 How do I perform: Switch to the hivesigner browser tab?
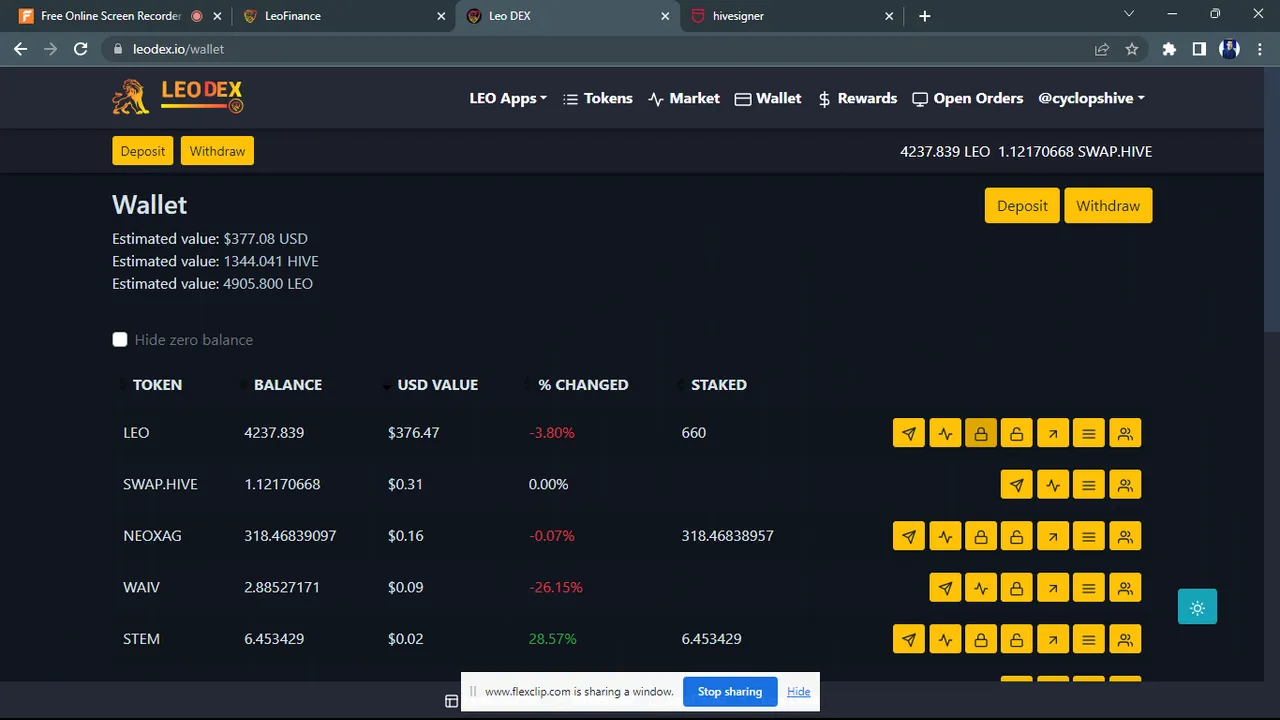coord(791,16)
